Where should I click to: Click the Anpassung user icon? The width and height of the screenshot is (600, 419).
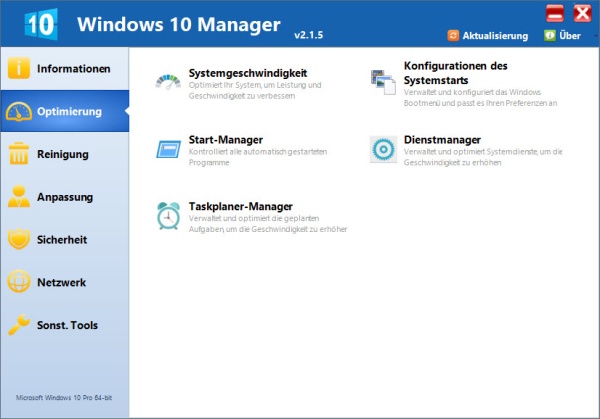18,197
